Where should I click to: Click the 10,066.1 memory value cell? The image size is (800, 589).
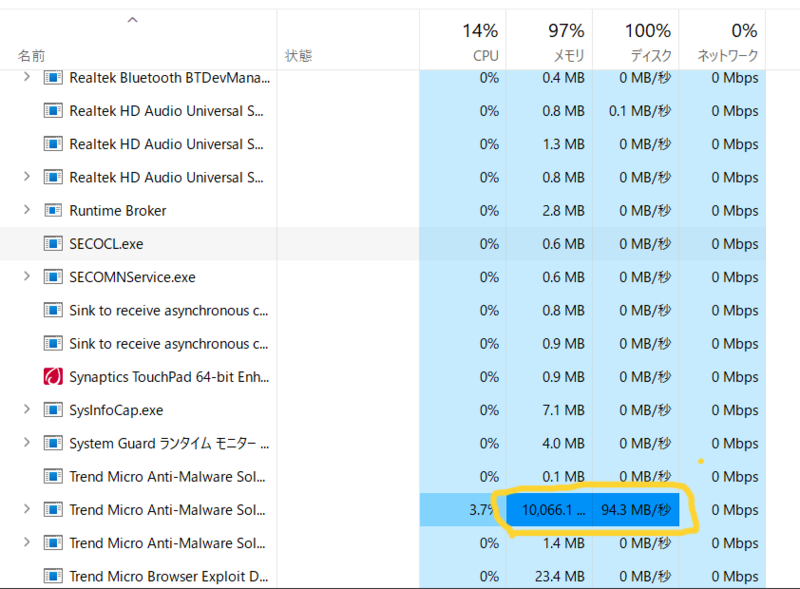[x=549, y=509]
